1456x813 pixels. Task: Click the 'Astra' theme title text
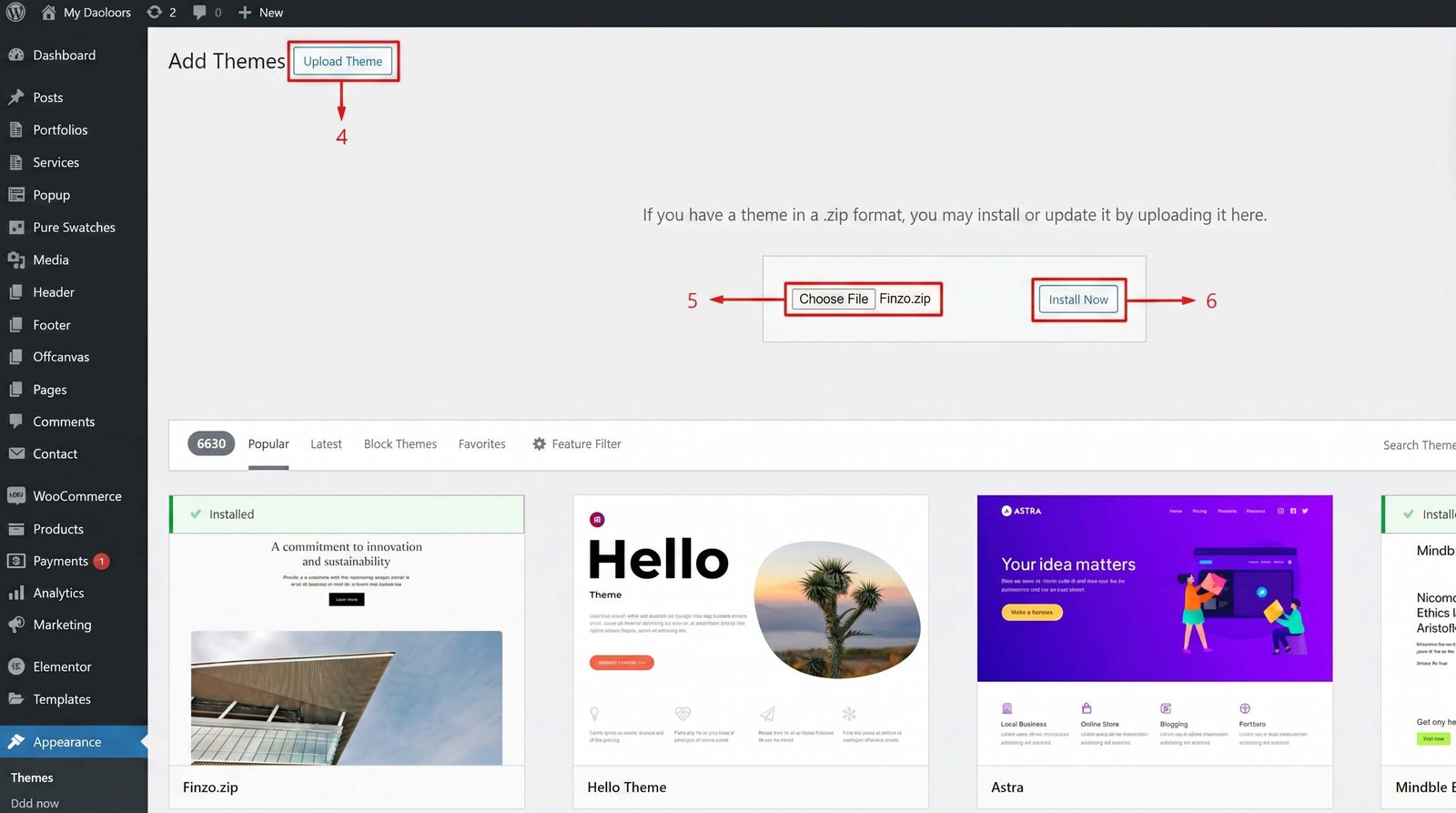(1007, 788)
